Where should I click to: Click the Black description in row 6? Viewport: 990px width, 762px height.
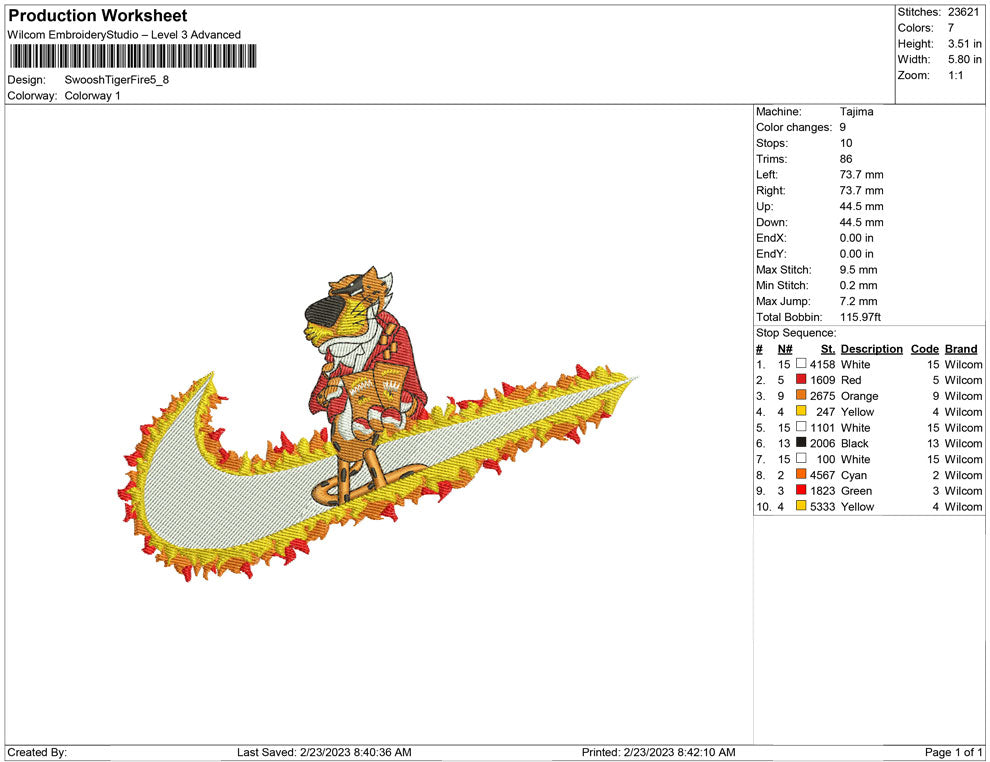(x=855, y=443)
